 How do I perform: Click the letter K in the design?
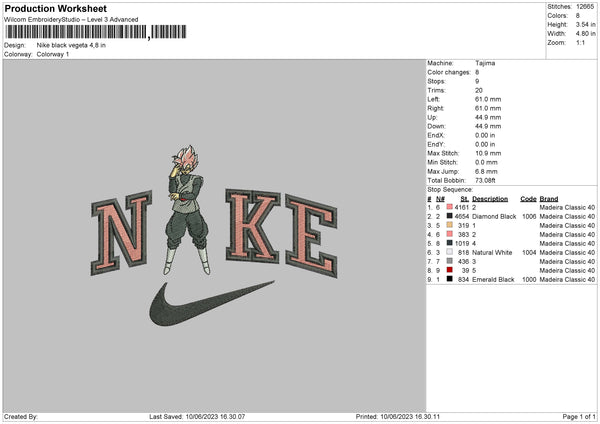pyautogui.click(x=253, y=226)
